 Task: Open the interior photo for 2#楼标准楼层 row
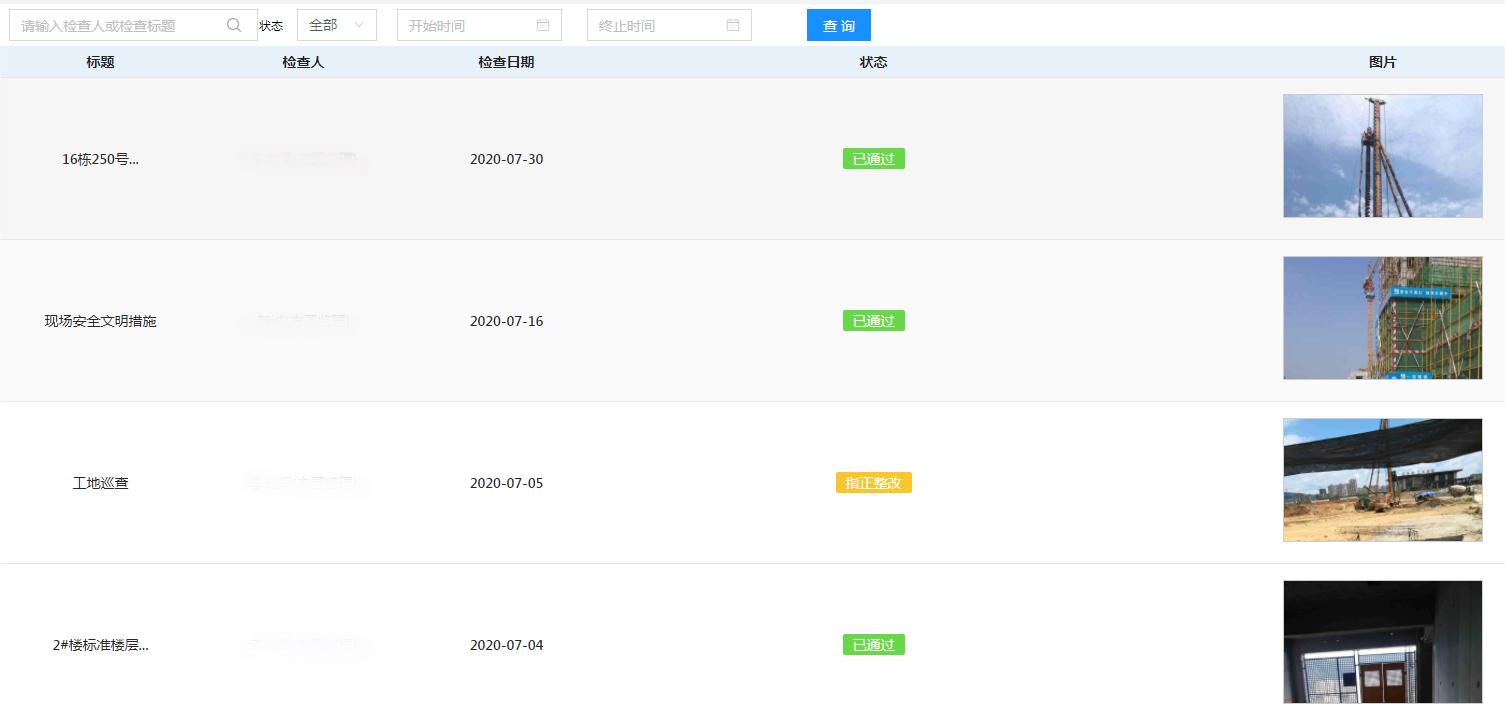pos(1382,642)
